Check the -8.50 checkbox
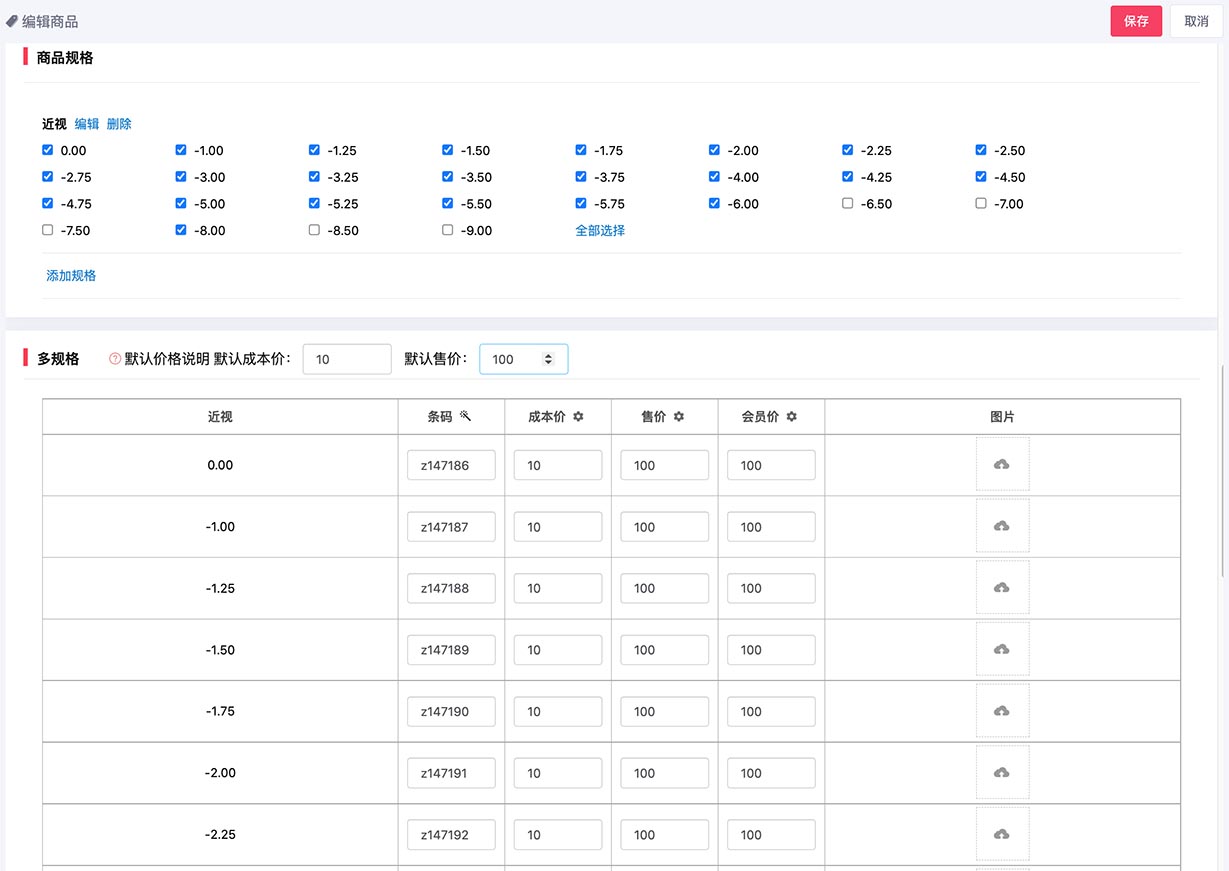Screen dimensions: 1229x871 [x=314, y=230]
